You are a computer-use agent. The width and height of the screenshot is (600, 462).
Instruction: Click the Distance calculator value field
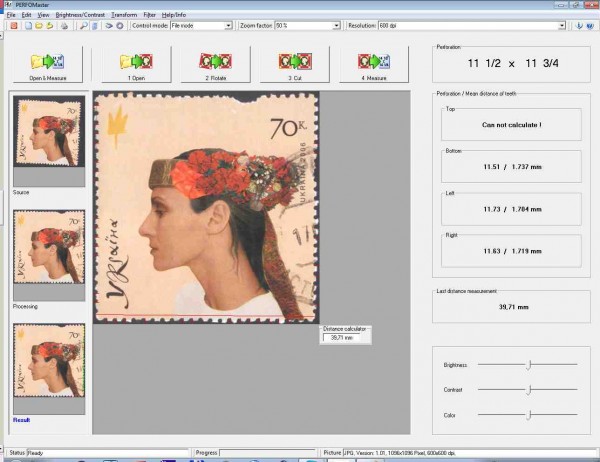coord(341,338)
